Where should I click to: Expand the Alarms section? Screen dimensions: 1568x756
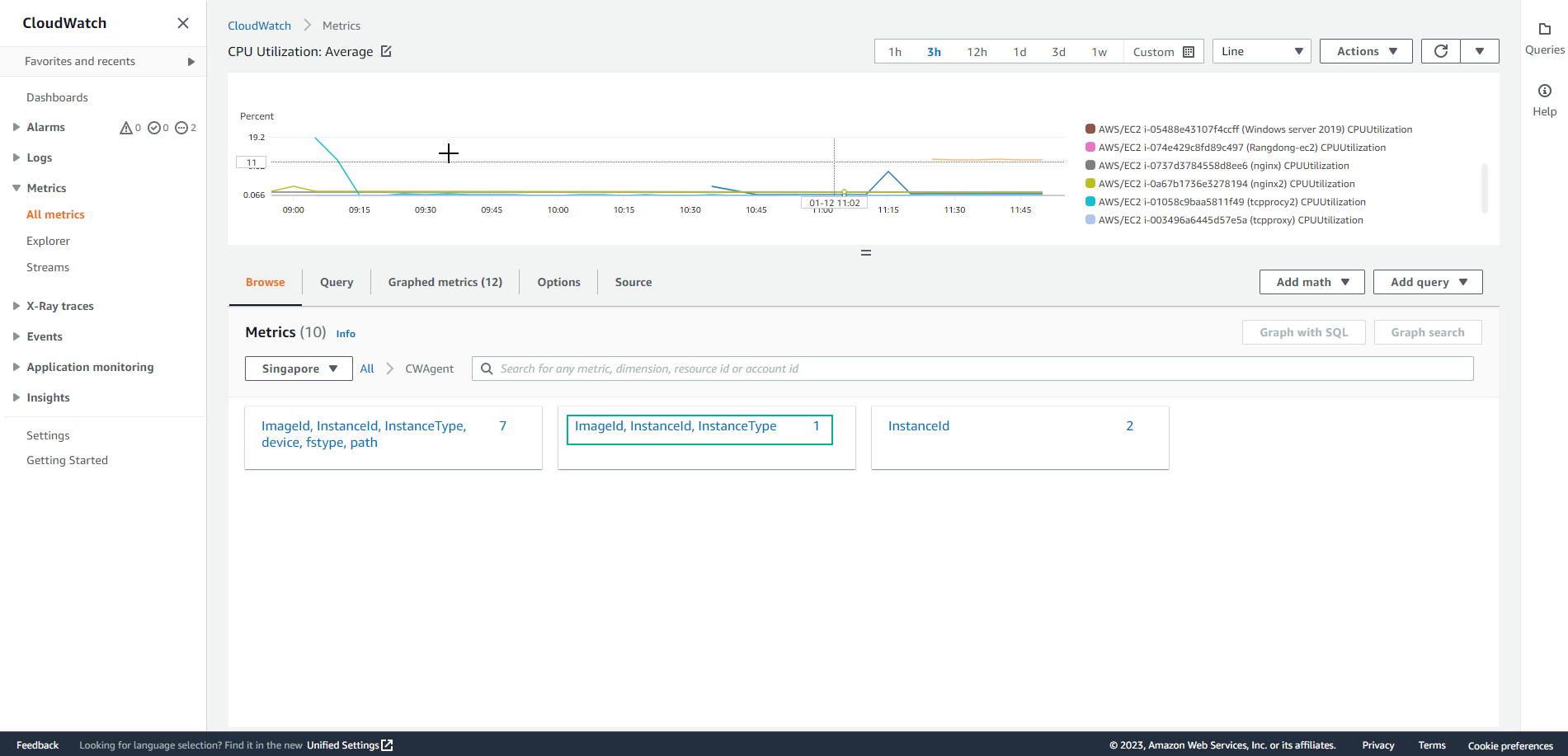(x=16, y=127)
